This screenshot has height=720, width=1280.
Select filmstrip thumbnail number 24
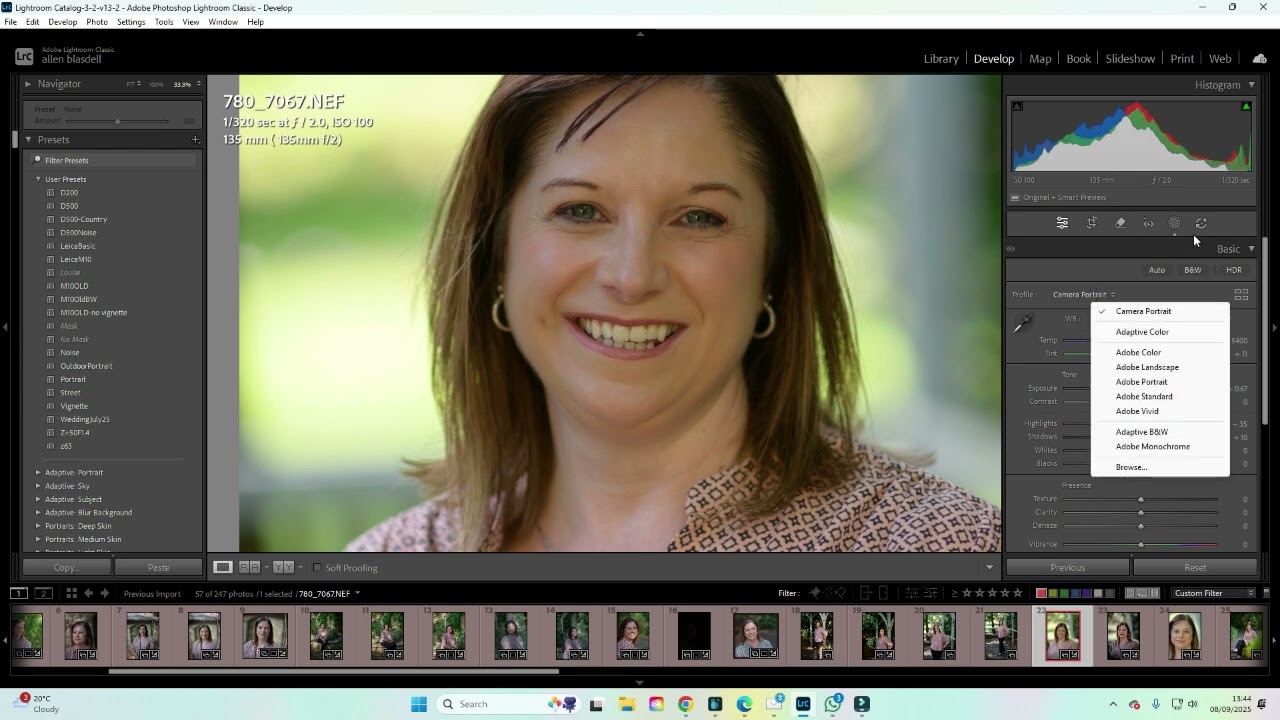[x=1184, y=636]
